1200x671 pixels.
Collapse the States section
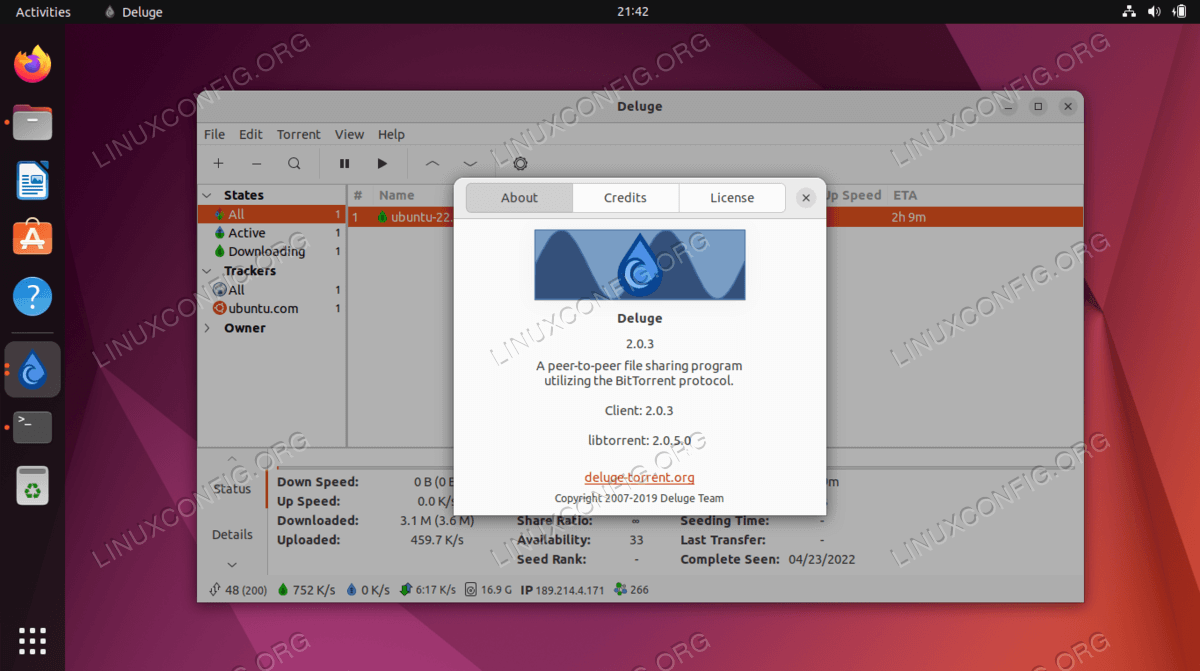207,196
